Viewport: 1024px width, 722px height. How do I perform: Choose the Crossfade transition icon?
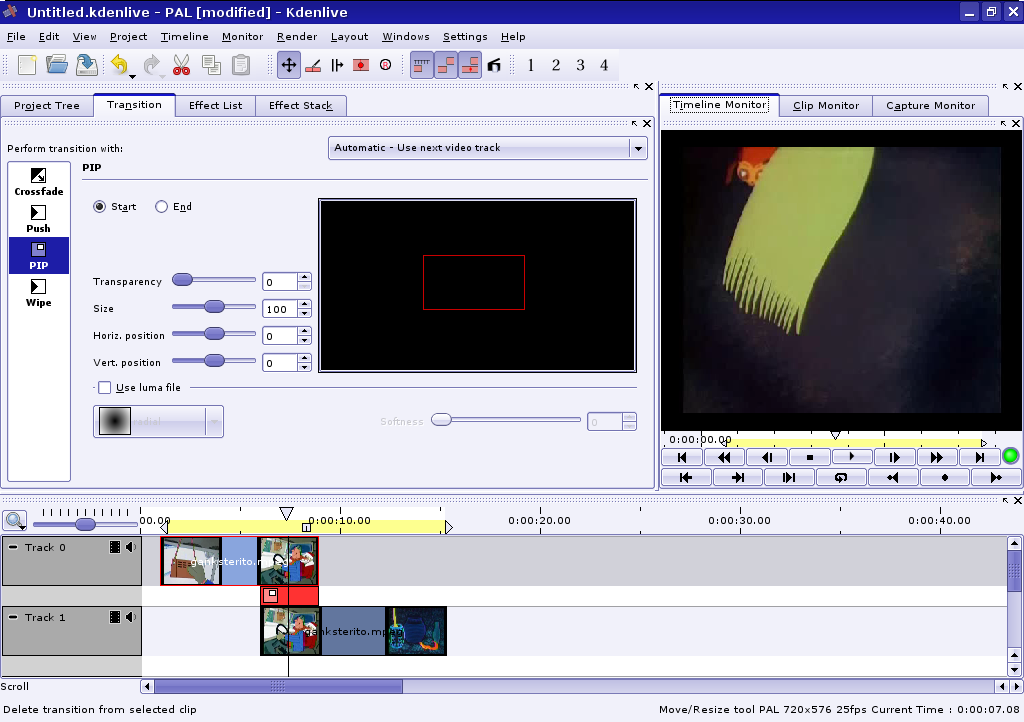click(x=38, y=181)
